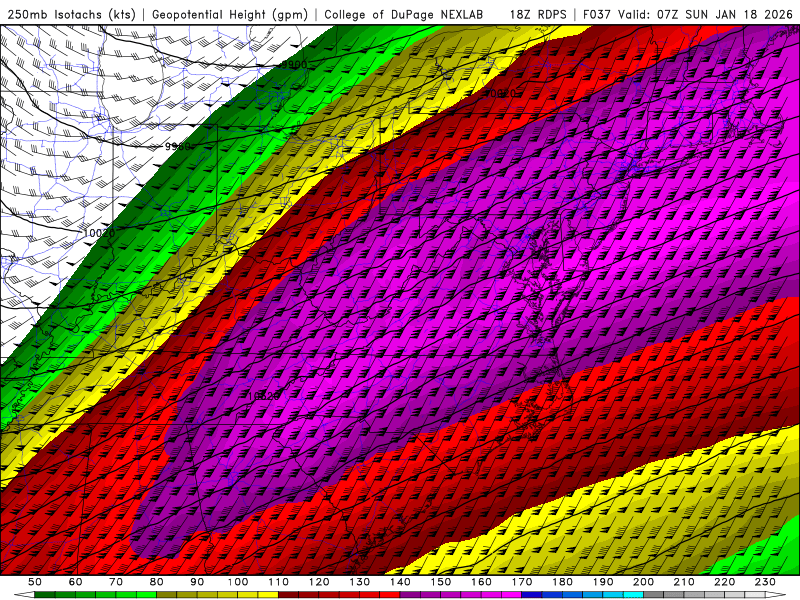Viewport: 800px width, 600px height.
Task: Click the "College of DuPage NEXLAB" header text
Action: pyautogui.click(x=404, y=14)
